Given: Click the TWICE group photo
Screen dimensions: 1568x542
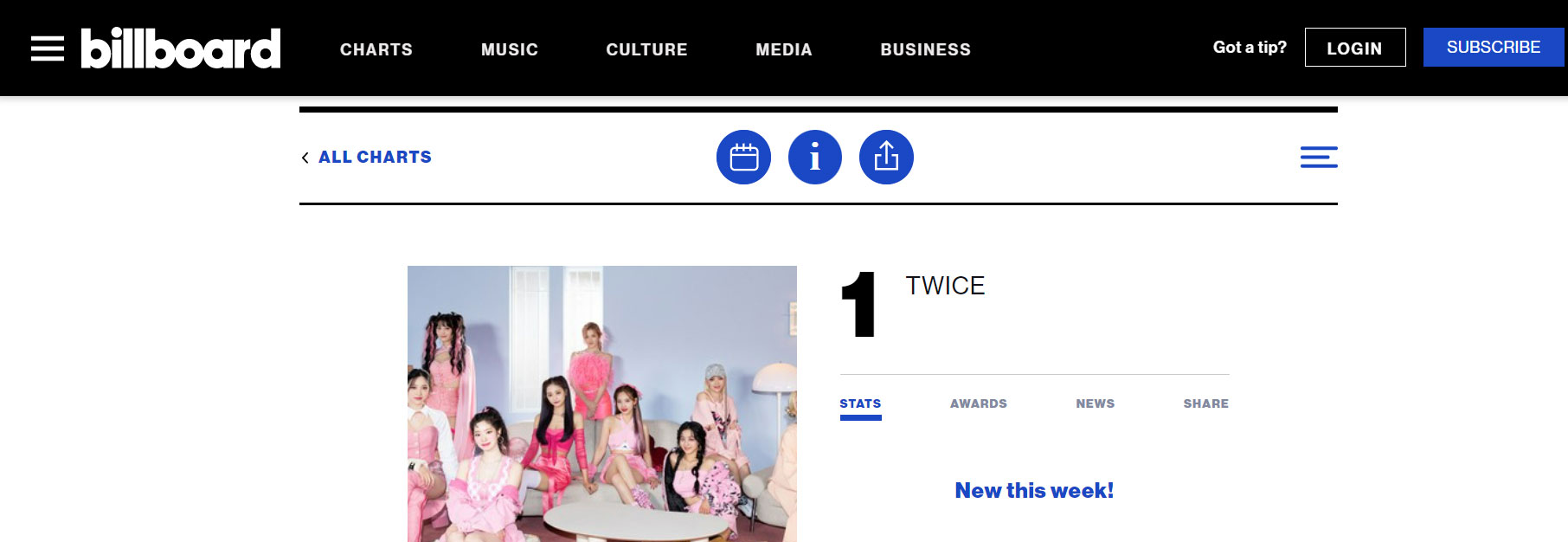Looking at the screenshot, I should 602,403.
